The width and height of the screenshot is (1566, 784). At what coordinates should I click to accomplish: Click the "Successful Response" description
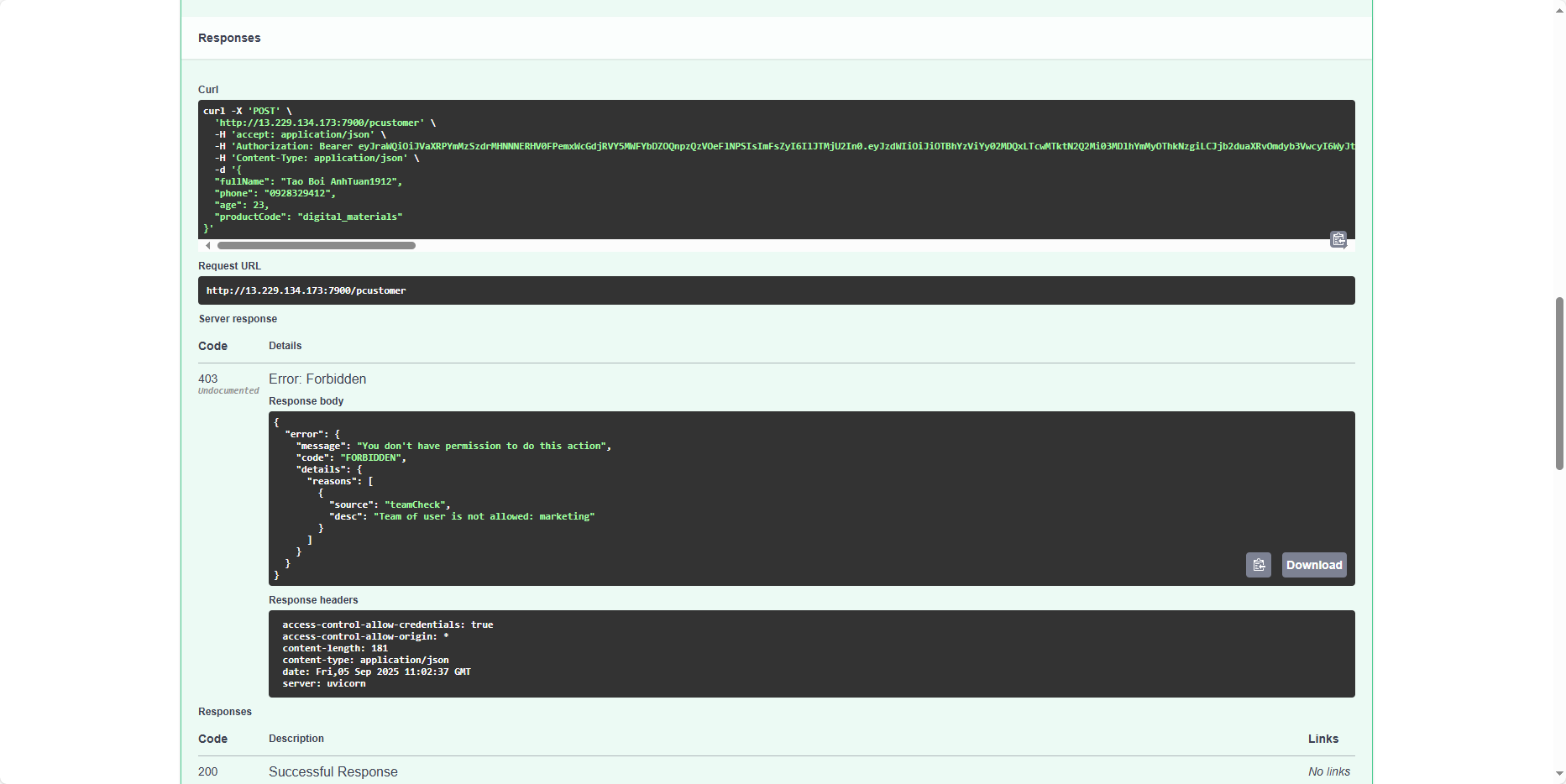click(x=333, y=771)
